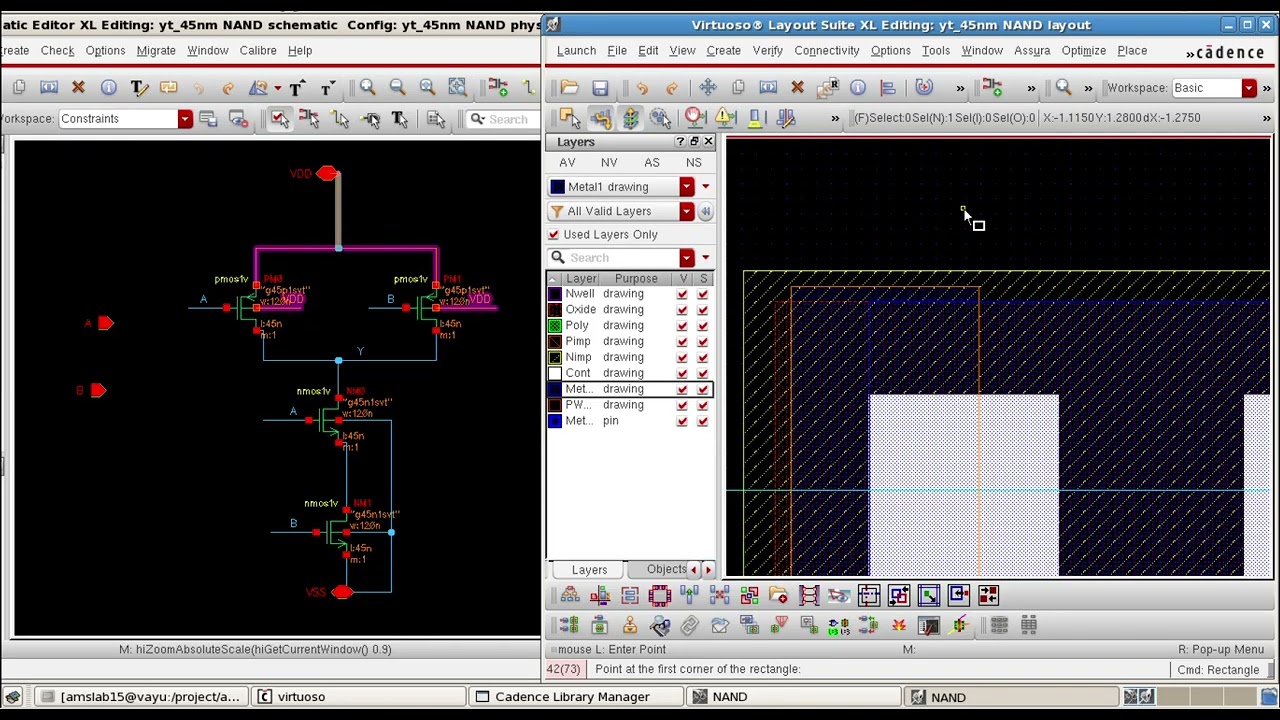Click the Zoom Out magnifier in schematic toolbar
The image size is (1280, 720).
[397, 88]
